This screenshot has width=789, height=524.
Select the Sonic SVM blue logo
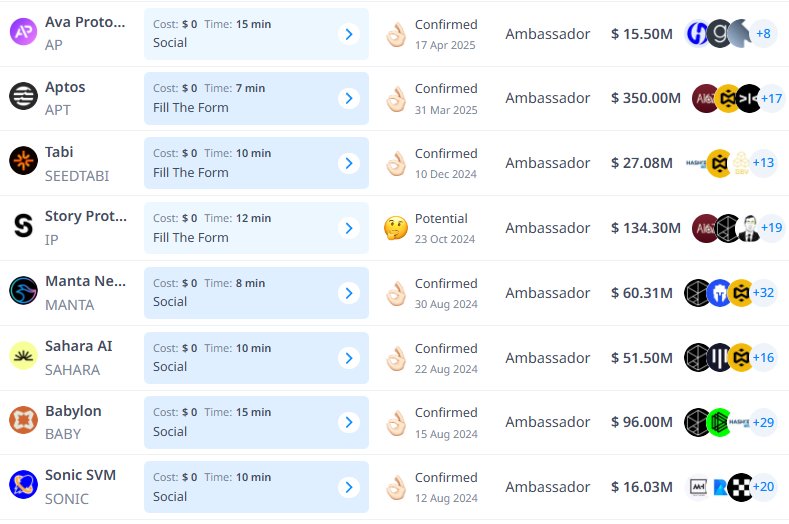pos(23,485)
